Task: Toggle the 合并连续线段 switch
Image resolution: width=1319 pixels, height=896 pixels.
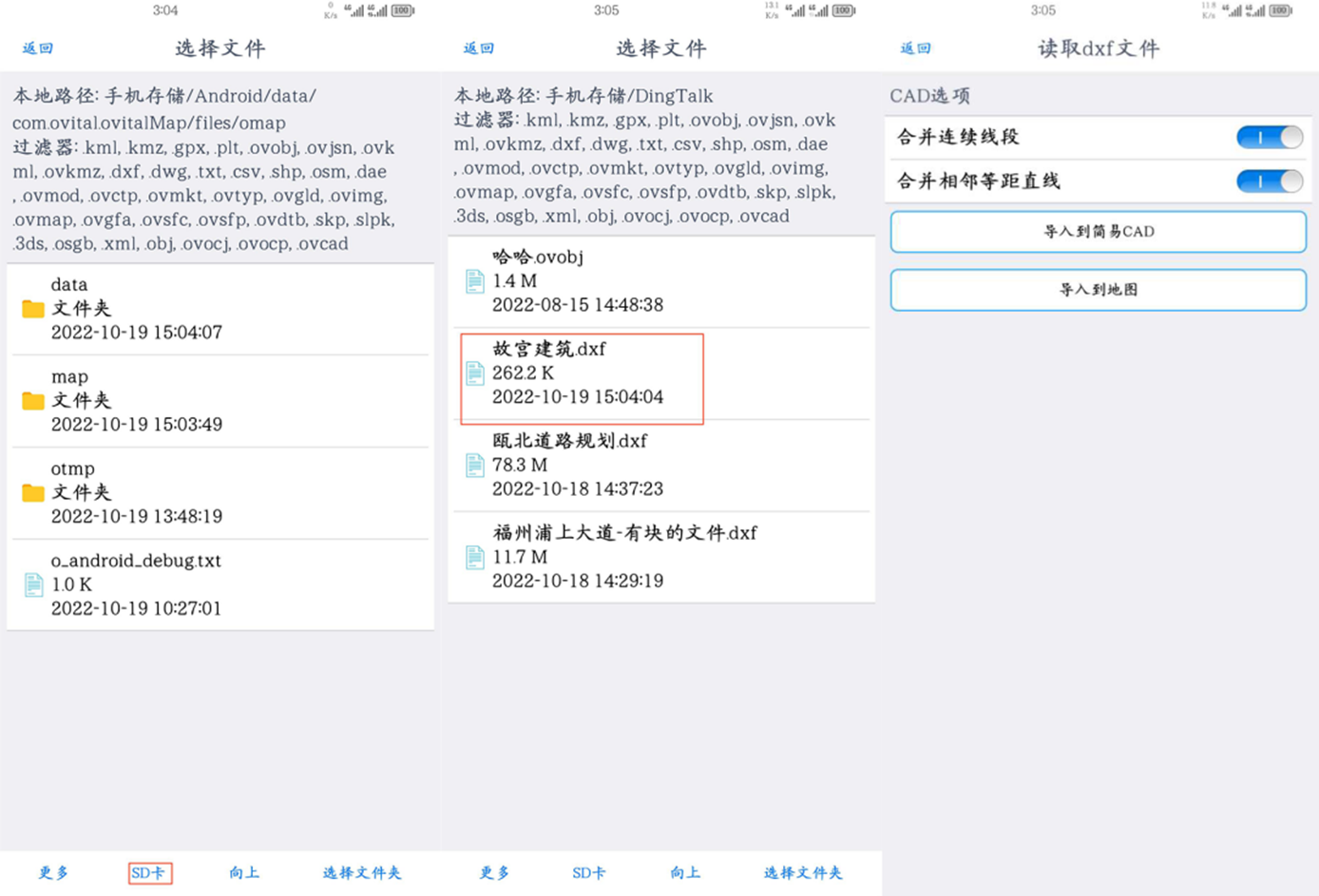Action: coord(1269,138)
